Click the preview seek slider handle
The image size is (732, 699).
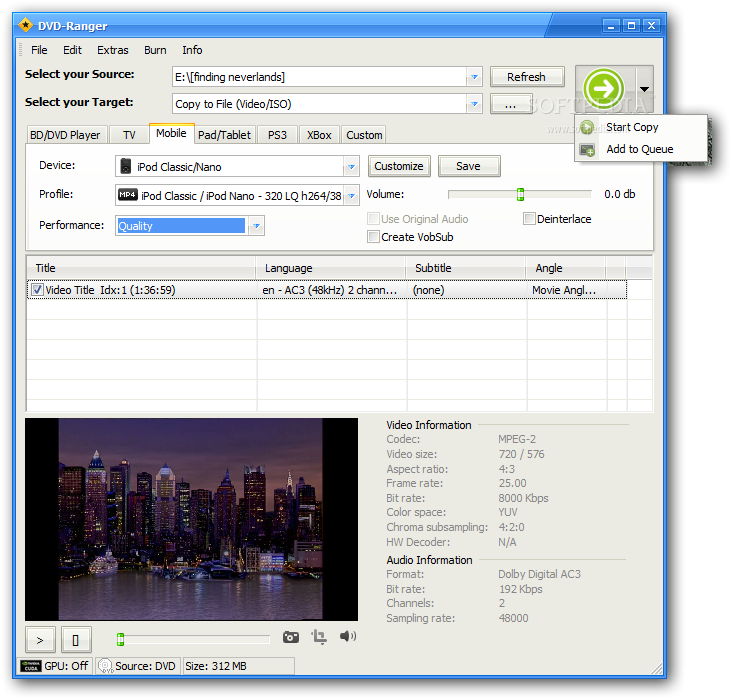tap(120, 639)
